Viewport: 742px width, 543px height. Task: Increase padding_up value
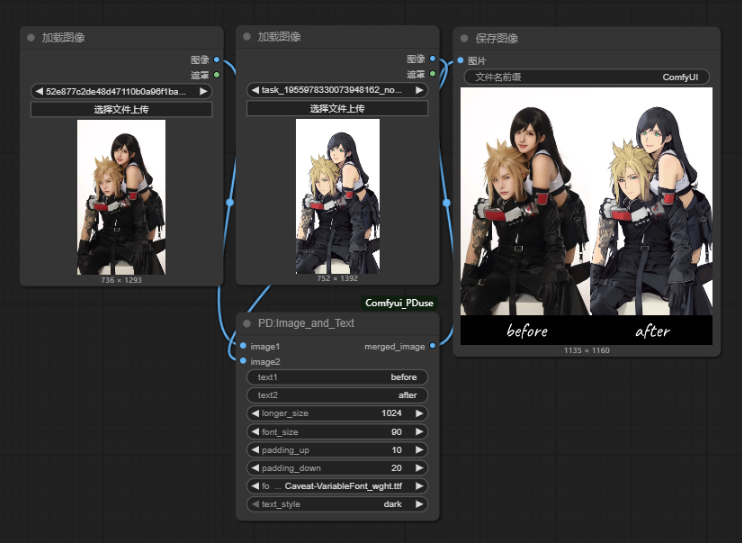point(419,450)
